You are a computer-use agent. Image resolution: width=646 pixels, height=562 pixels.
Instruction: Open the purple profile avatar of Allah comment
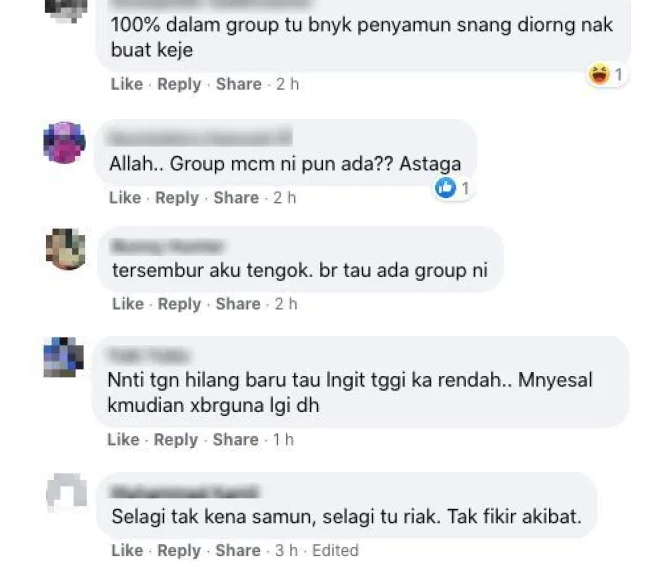(x=65, y=143)
